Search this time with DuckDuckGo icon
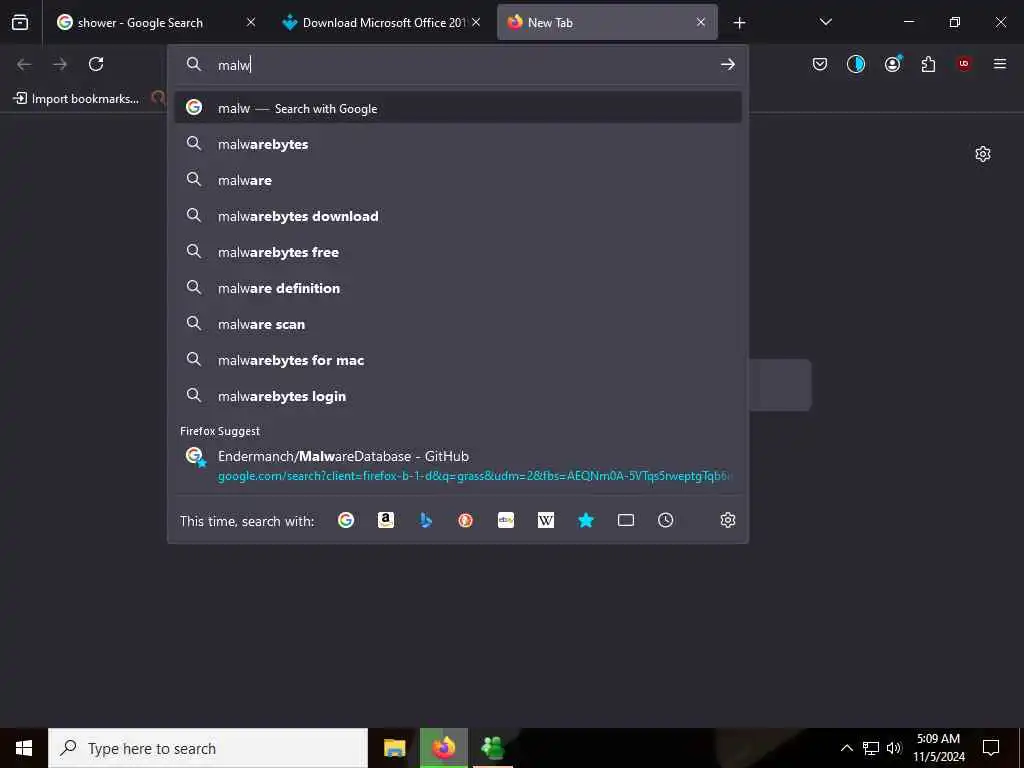 (x=466, y=520)
